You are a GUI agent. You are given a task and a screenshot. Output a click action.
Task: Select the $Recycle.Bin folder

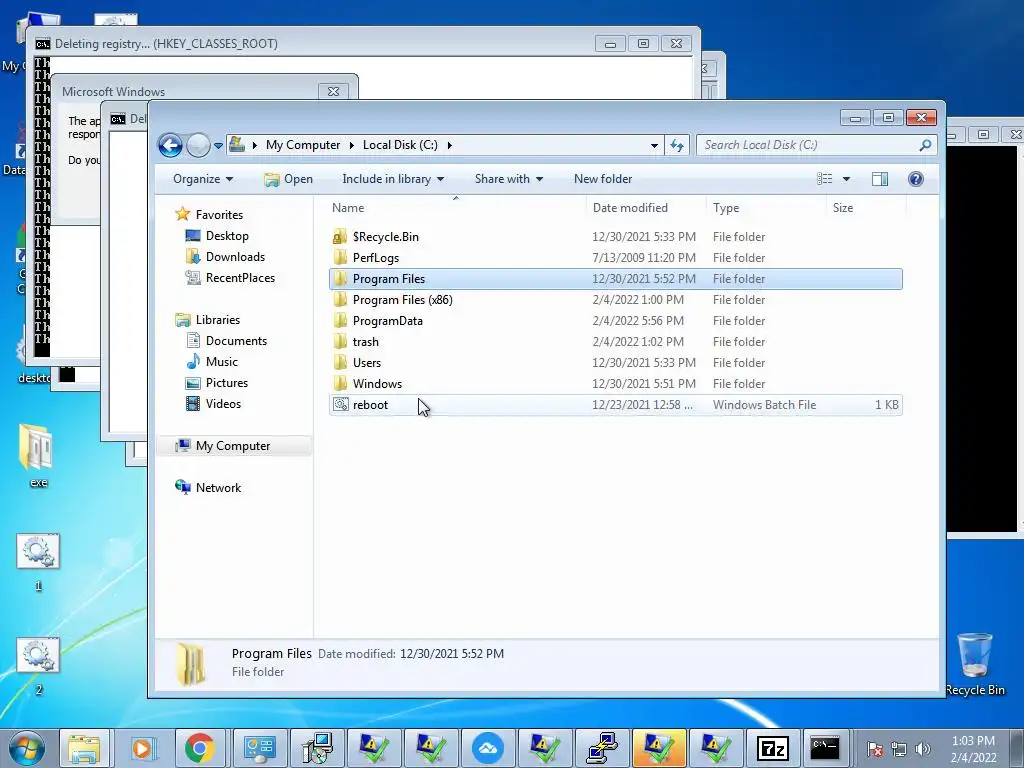click(x=615, y=237)
